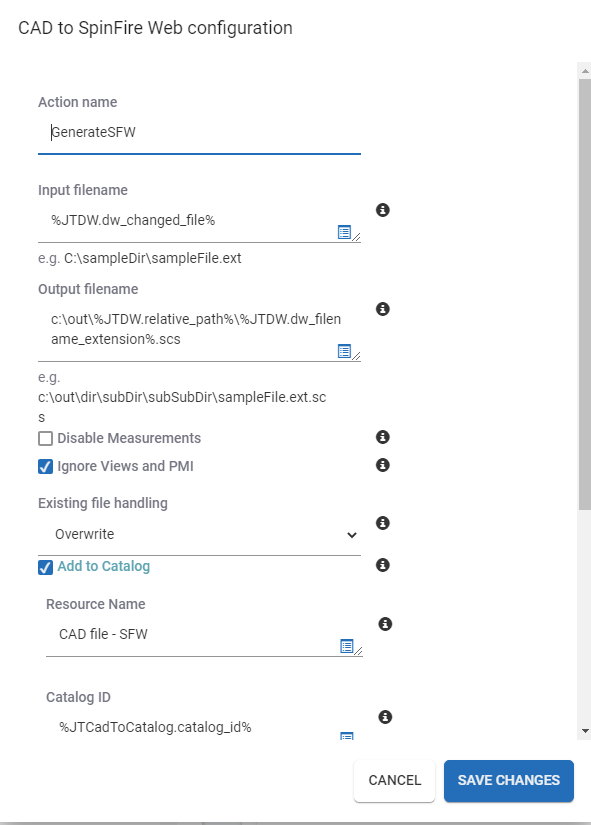Expand Existing file handling Overwrite dropdown
Image resolution: width=591 pixels, height=825 pixels.
coord(199,535)
